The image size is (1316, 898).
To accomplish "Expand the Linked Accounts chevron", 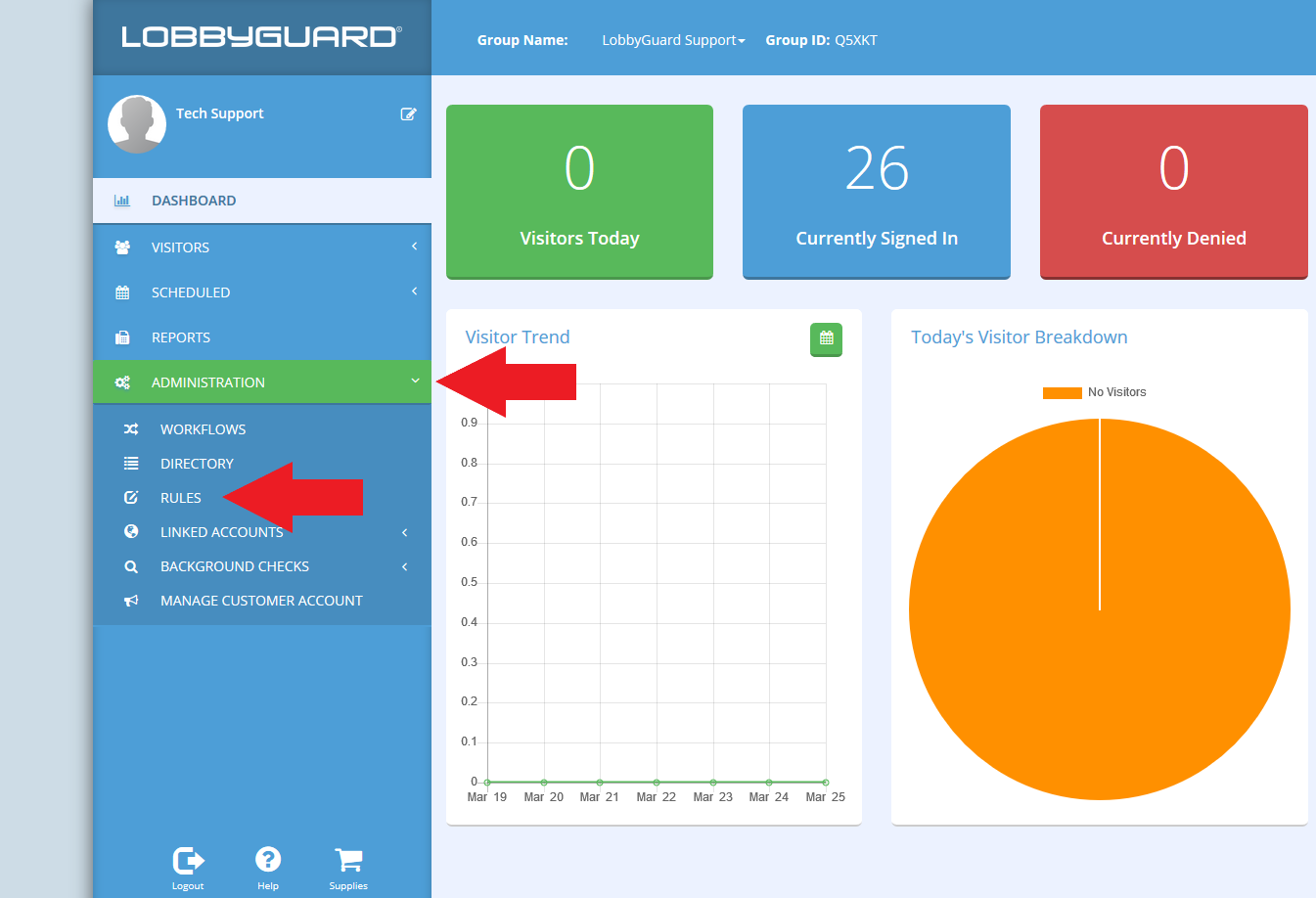I will point(405,532).
